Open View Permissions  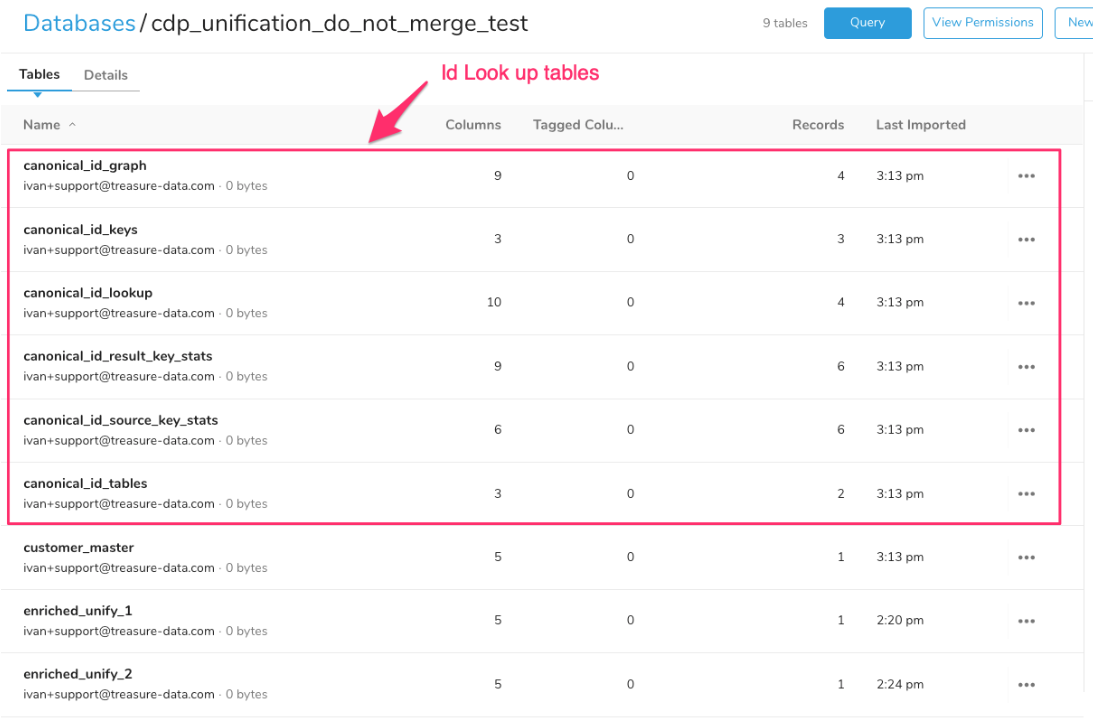[x=982, y=23]
